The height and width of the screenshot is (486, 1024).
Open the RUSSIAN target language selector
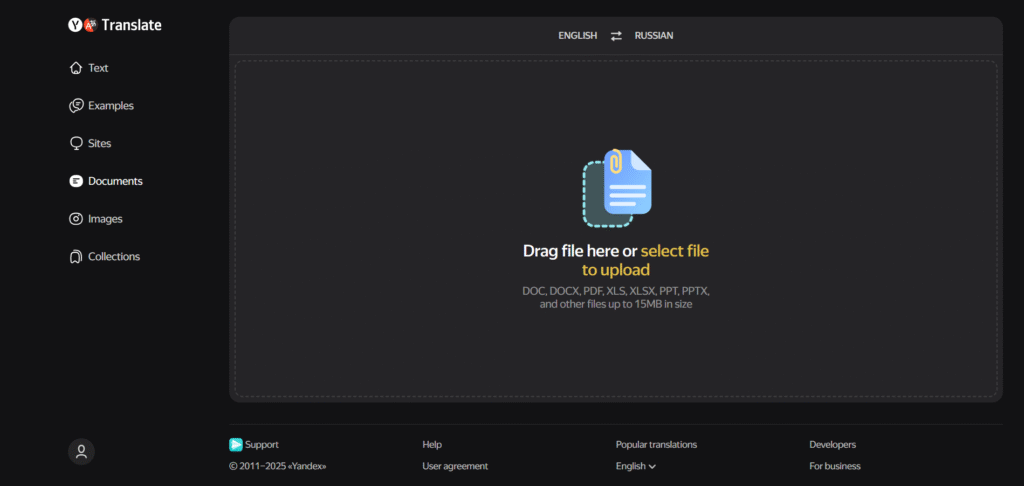pyautogui.click(x=654, y=36)
